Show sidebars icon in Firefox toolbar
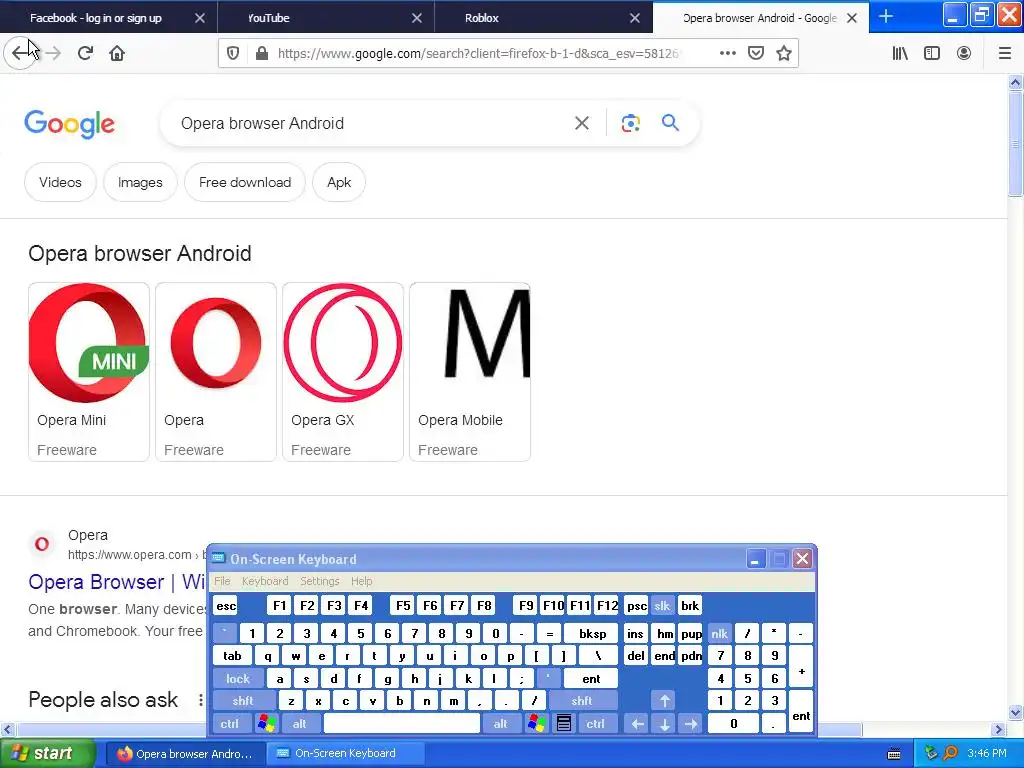 pos(932,53)
